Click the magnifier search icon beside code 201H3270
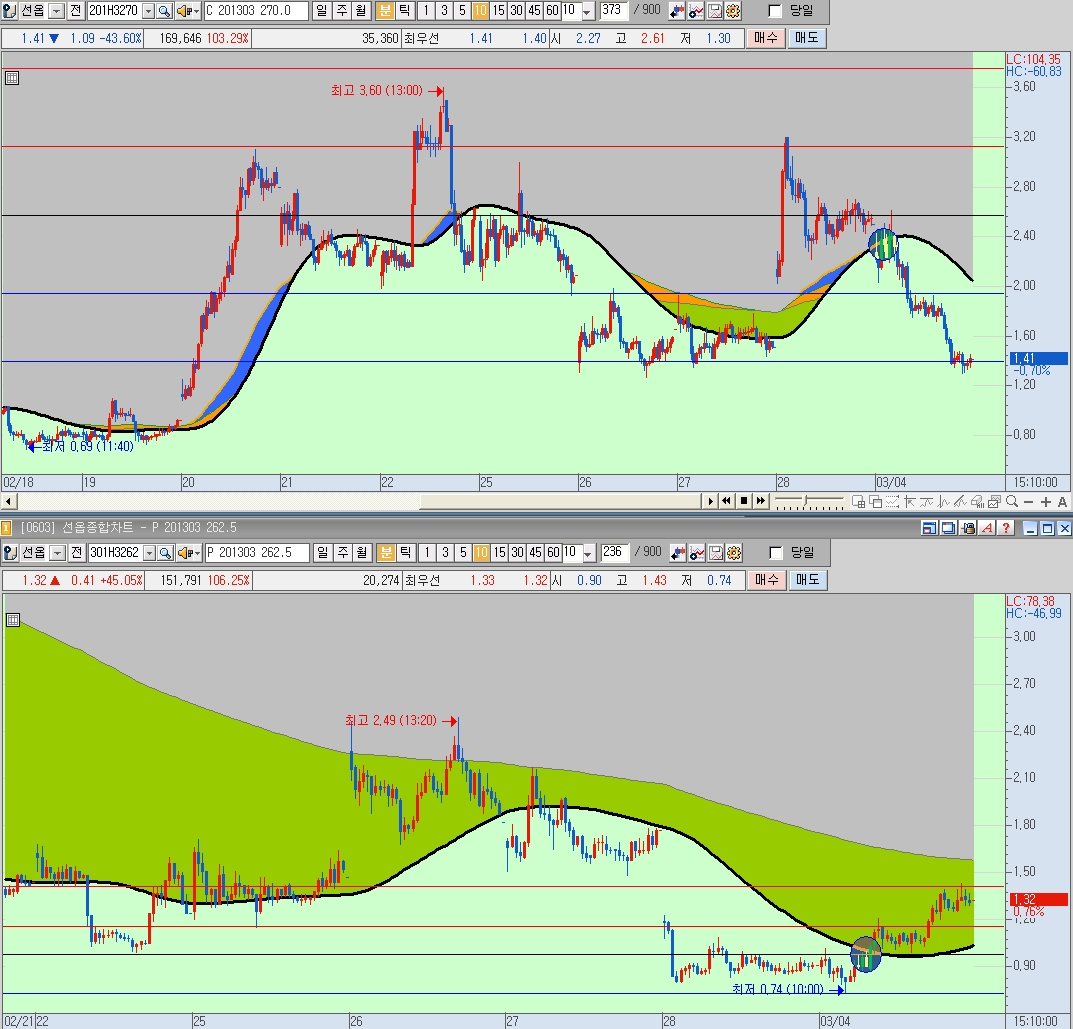 tap(164, 11)
